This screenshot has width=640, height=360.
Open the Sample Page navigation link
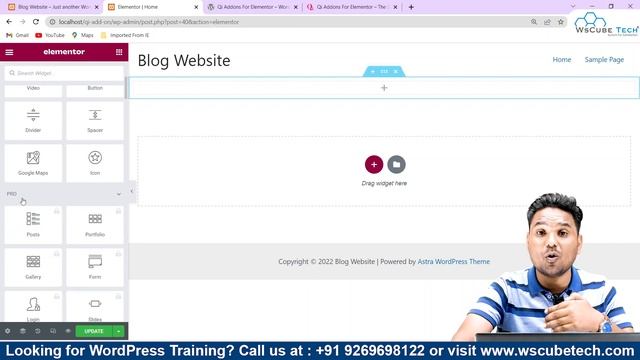coord(604,60)
